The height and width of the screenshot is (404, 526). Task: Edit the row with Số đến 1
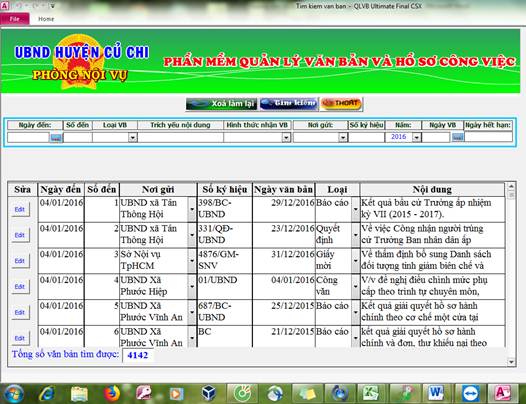pos(19,209)
